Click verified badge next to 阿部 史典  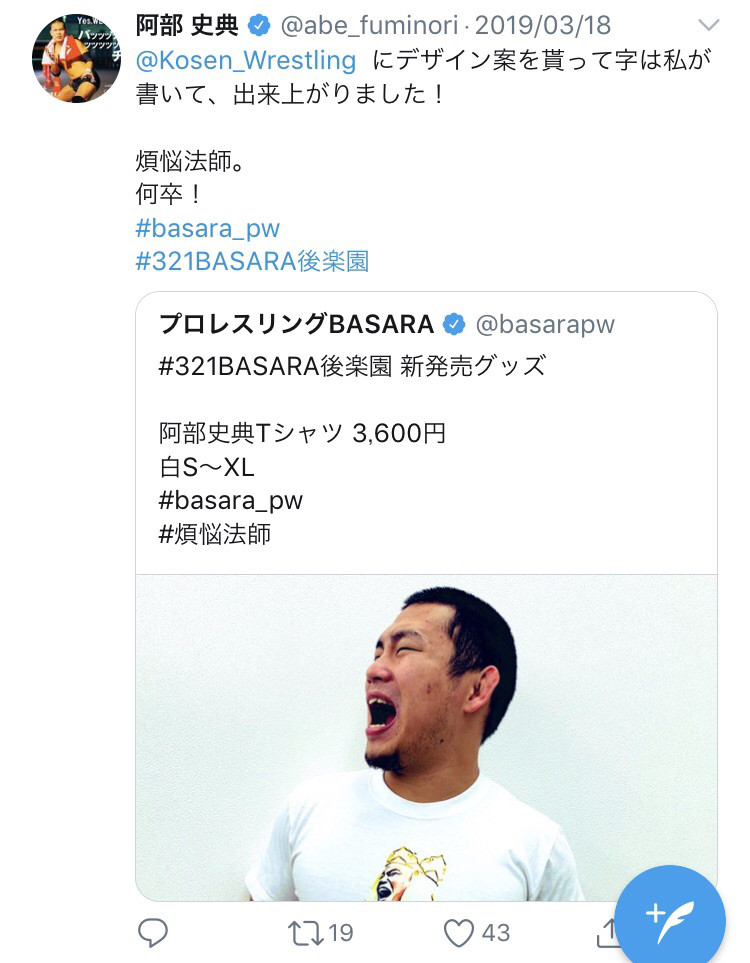pyautogui.click(x=259, y=26)
